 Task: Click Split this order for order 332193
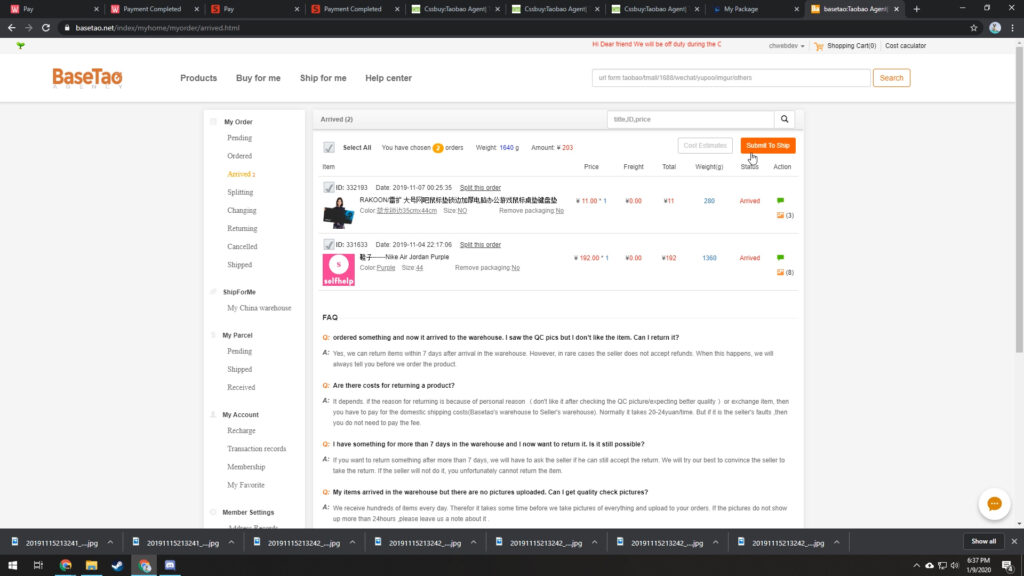(x=480, y=188)
